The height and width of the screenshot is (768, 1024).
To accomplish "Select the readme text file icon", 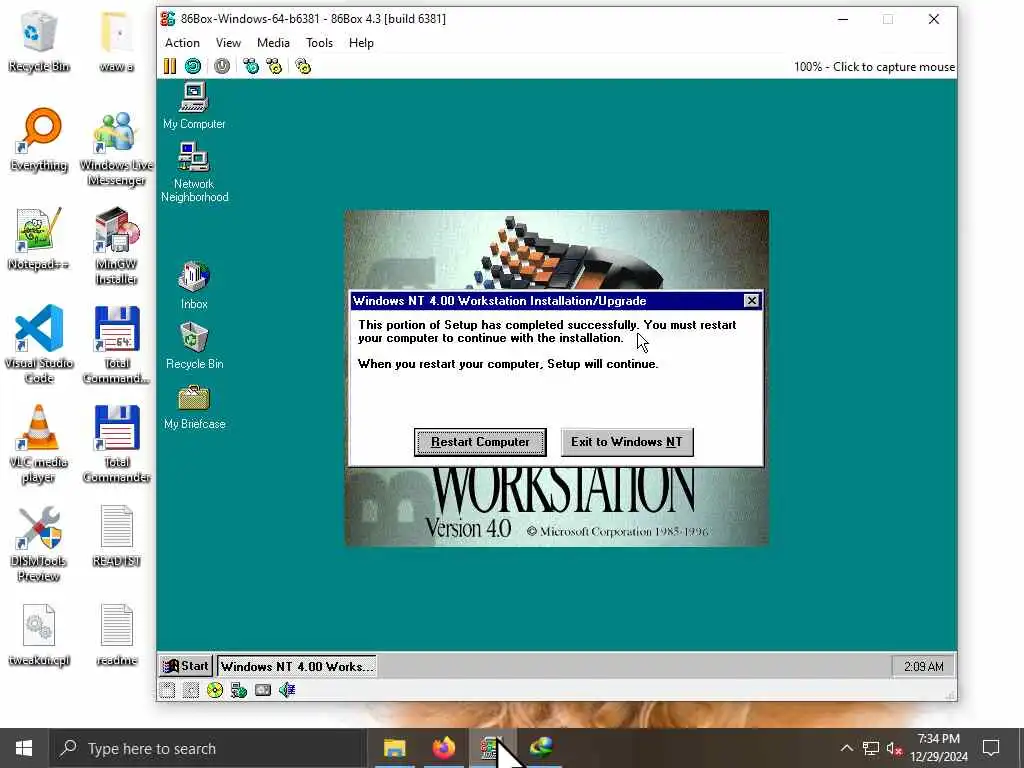I will (116, 635).
